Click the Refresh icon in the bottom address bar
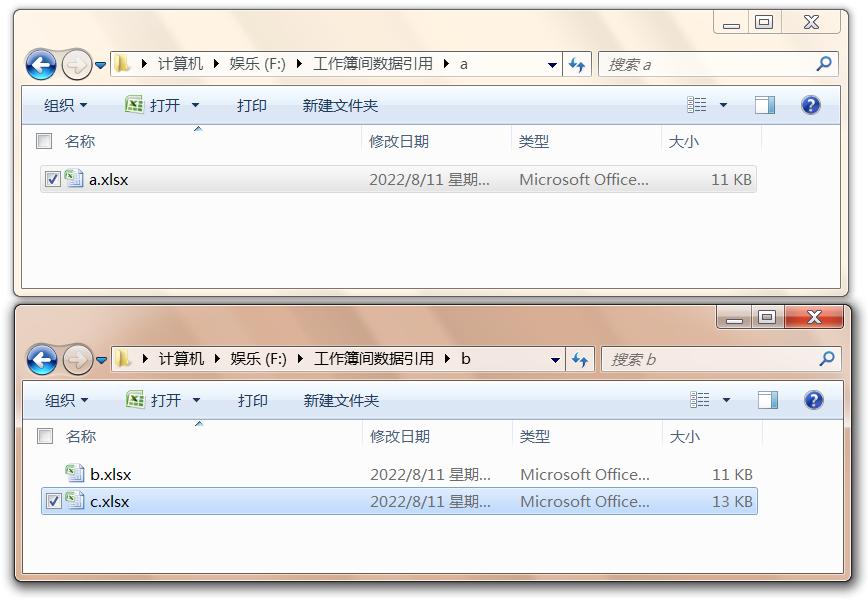Screen dimensions: 868x599 tap(578, 358)
